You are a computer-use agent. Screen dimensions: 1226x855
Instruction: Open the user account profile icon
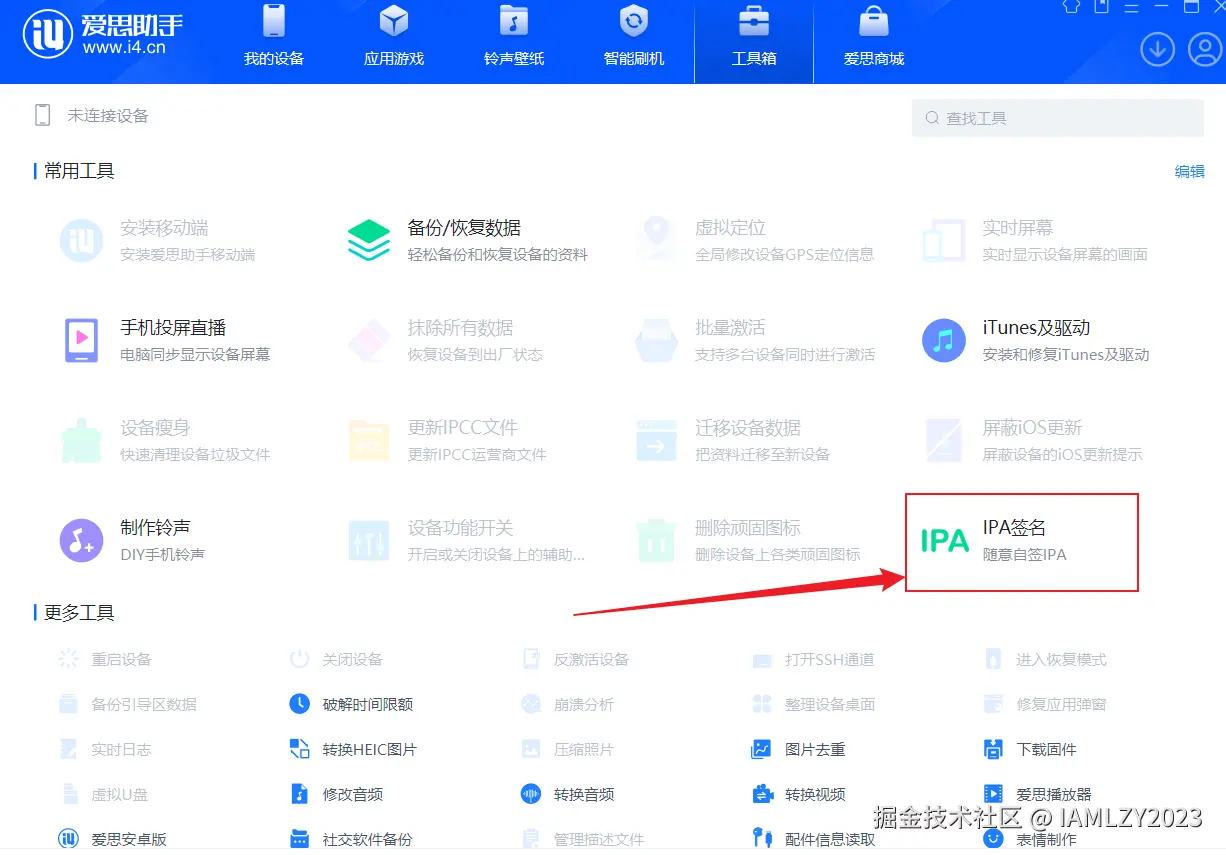click(1204, 49)
